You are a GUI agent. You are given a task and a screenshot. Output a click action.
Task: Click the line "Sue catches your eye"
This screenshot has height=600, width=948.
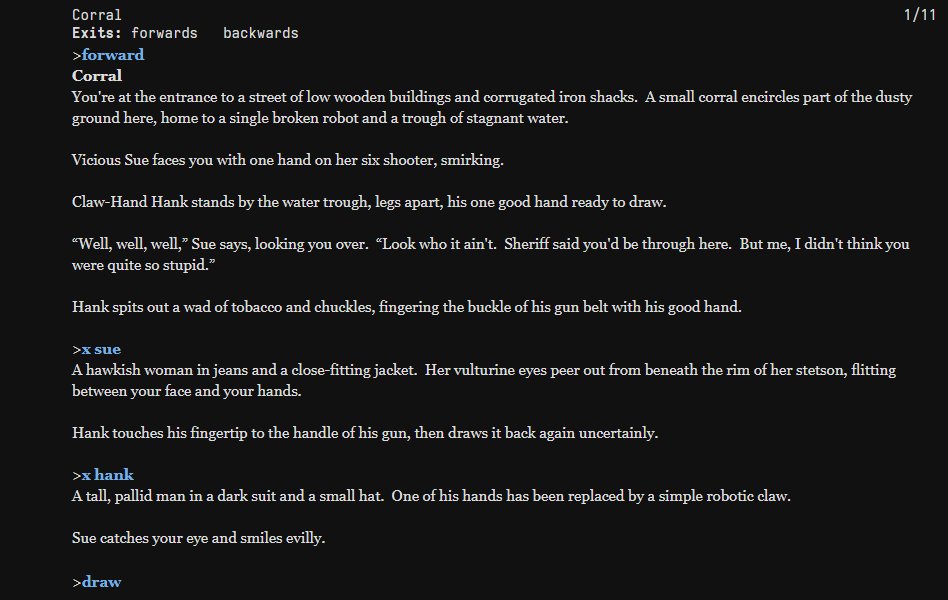(x=198, y=538)
